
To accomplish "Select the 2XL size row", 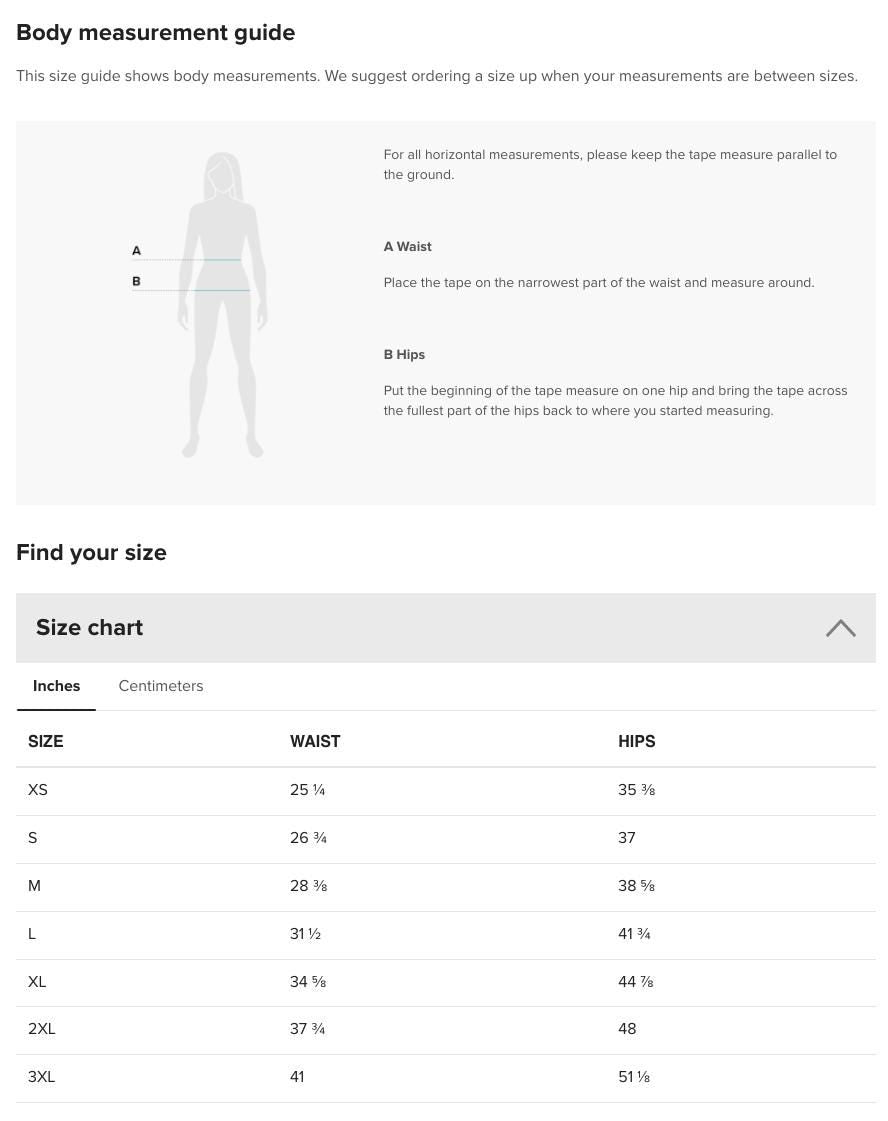I will [x=42, y=1029].
